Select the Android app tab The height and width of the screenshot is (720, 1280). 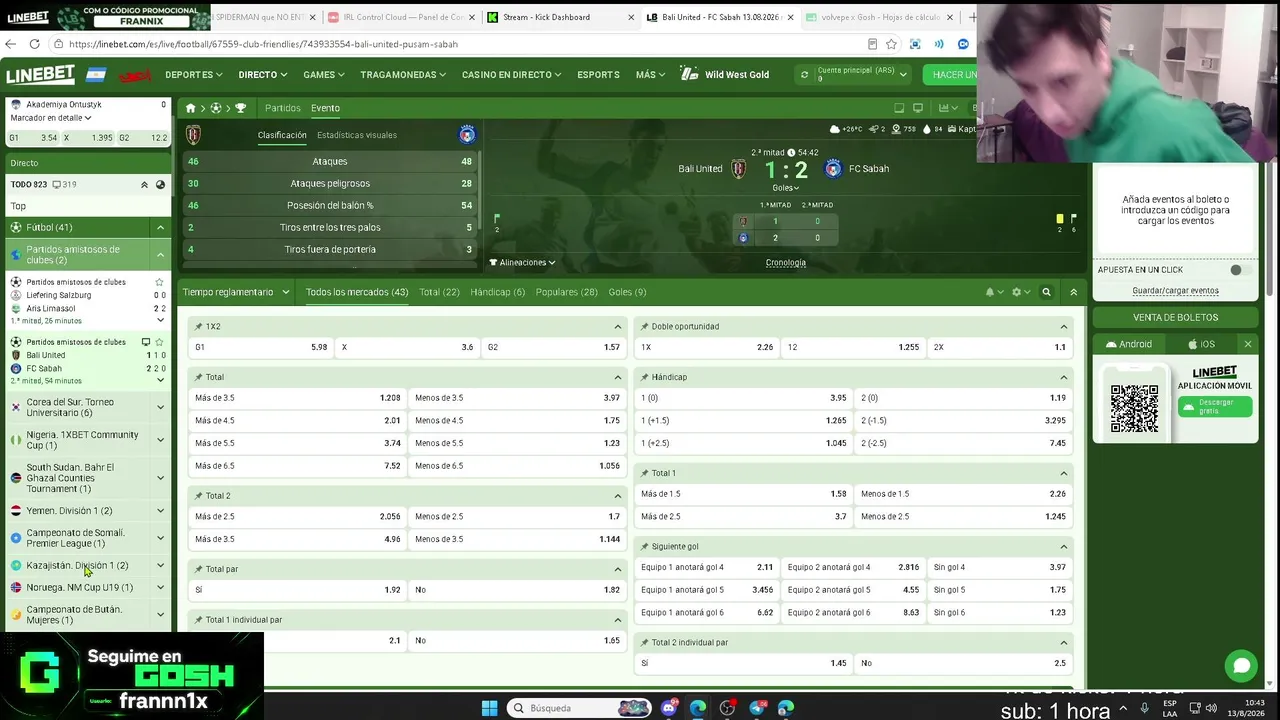point(1130,344)
